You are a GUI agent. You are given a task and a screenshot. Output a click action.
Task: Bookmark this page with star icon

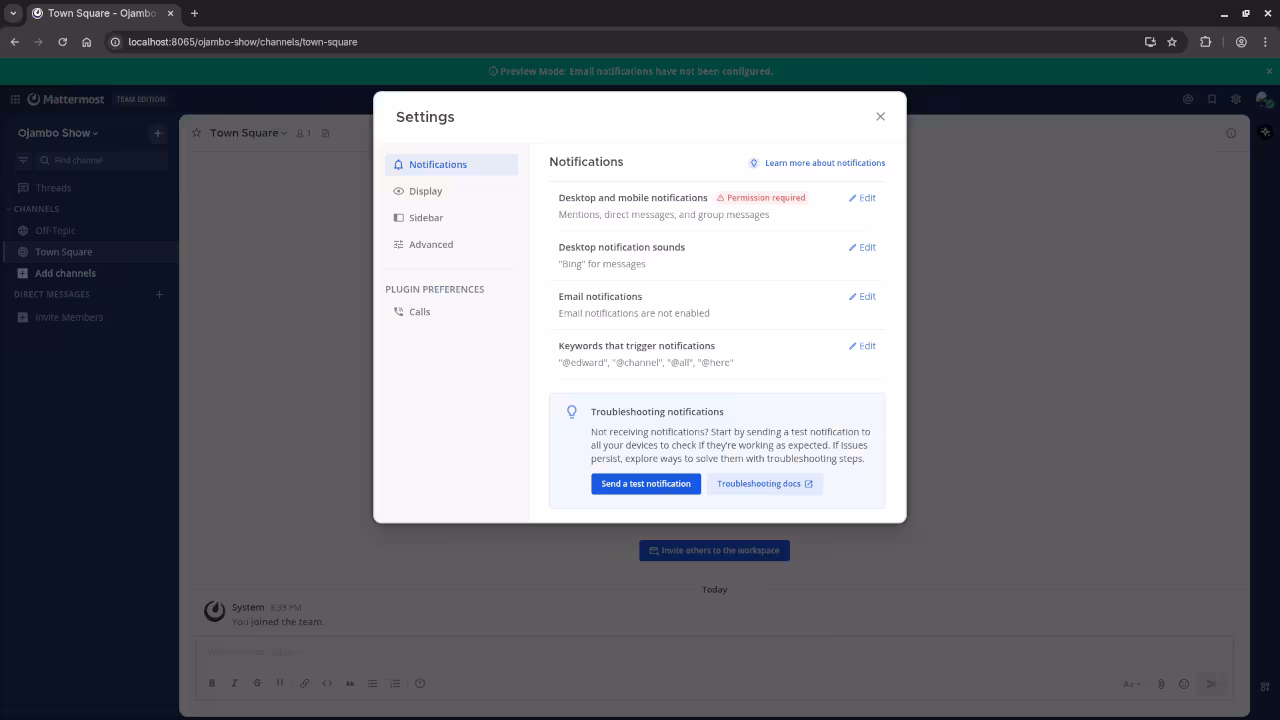1172,42
